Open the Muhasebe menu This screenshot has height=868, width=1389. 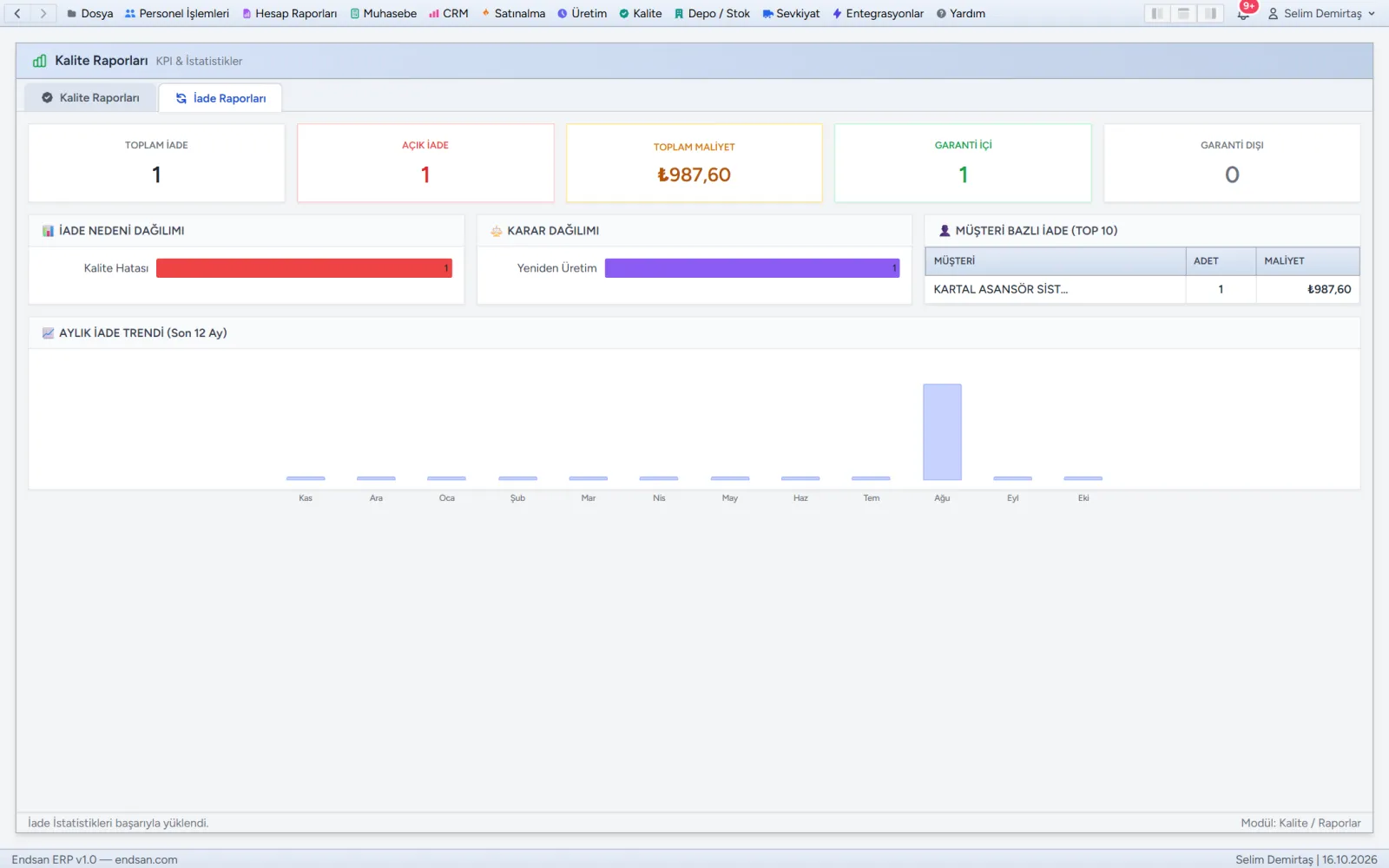(384, 13)
